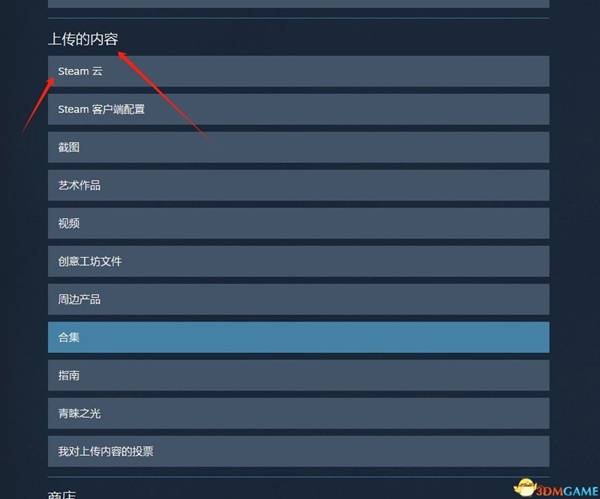
Task: Click right end of the 合集 row
Action: [x=536, y=337]
